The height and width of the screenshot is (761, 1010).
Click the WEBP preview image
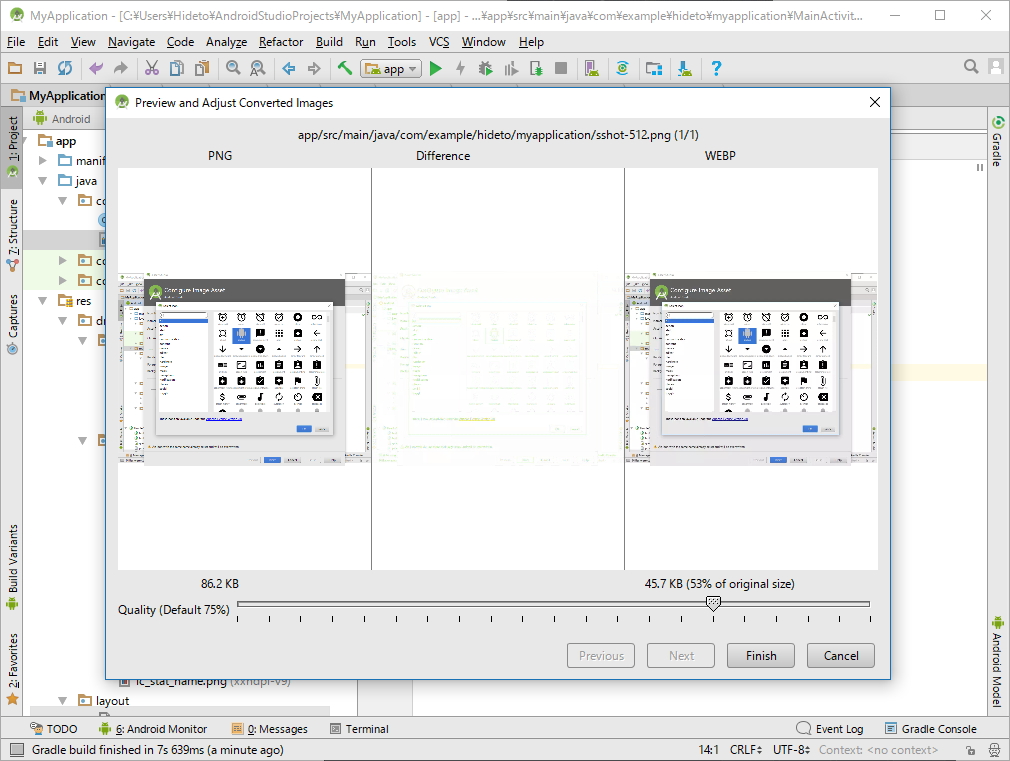click(751, 368)
